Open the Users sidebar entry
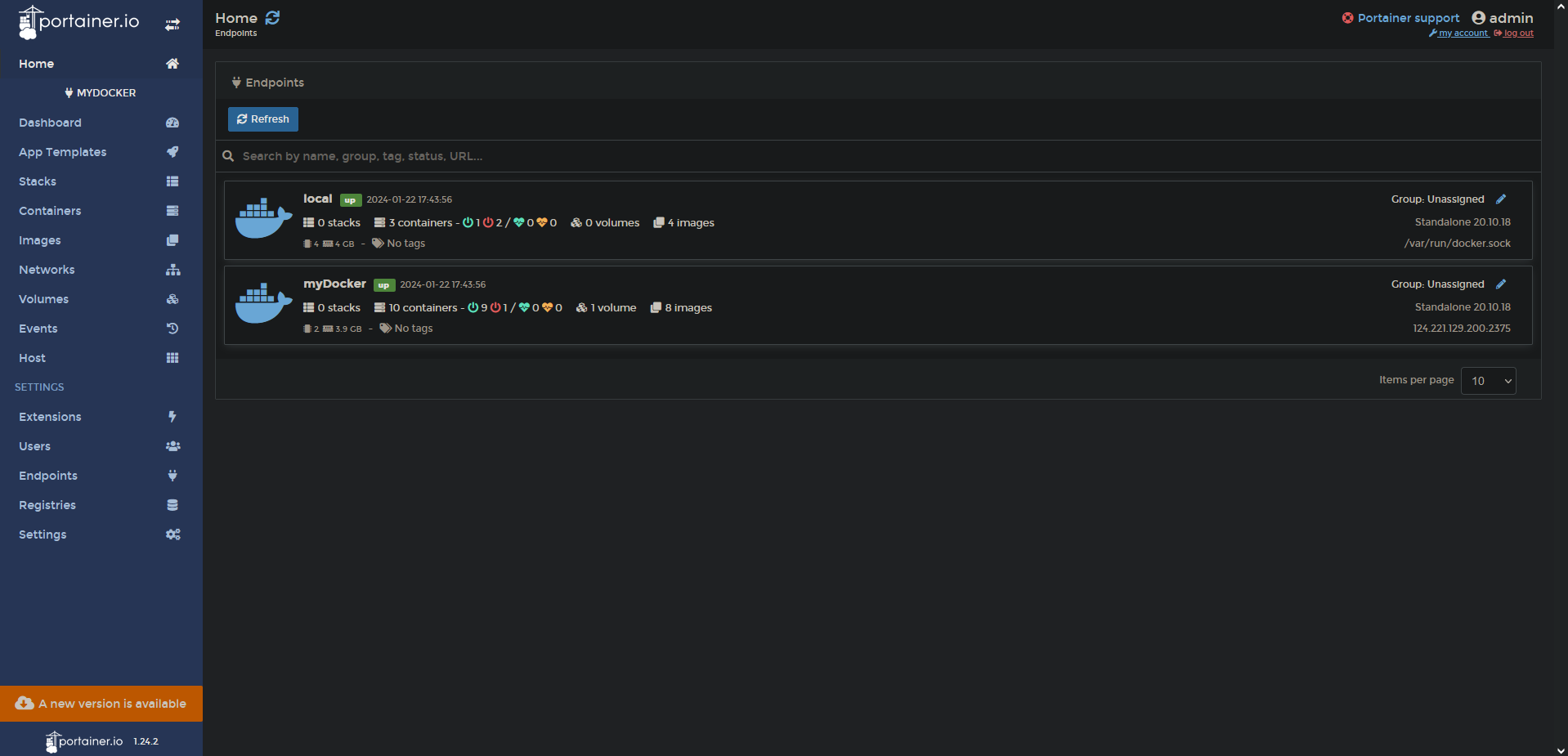The image size is (1568, 756). point(101,446)
